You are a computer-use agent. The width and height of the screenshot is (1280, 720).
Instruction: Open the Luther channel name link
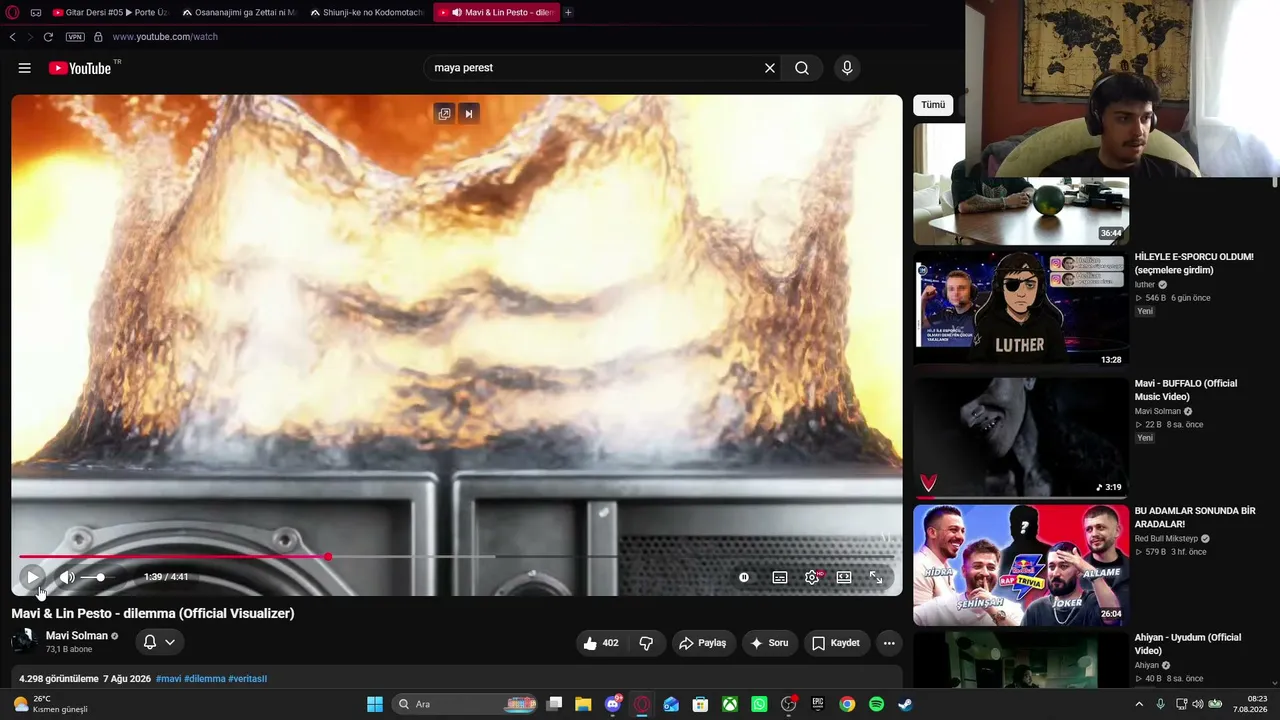(1144, 285)
